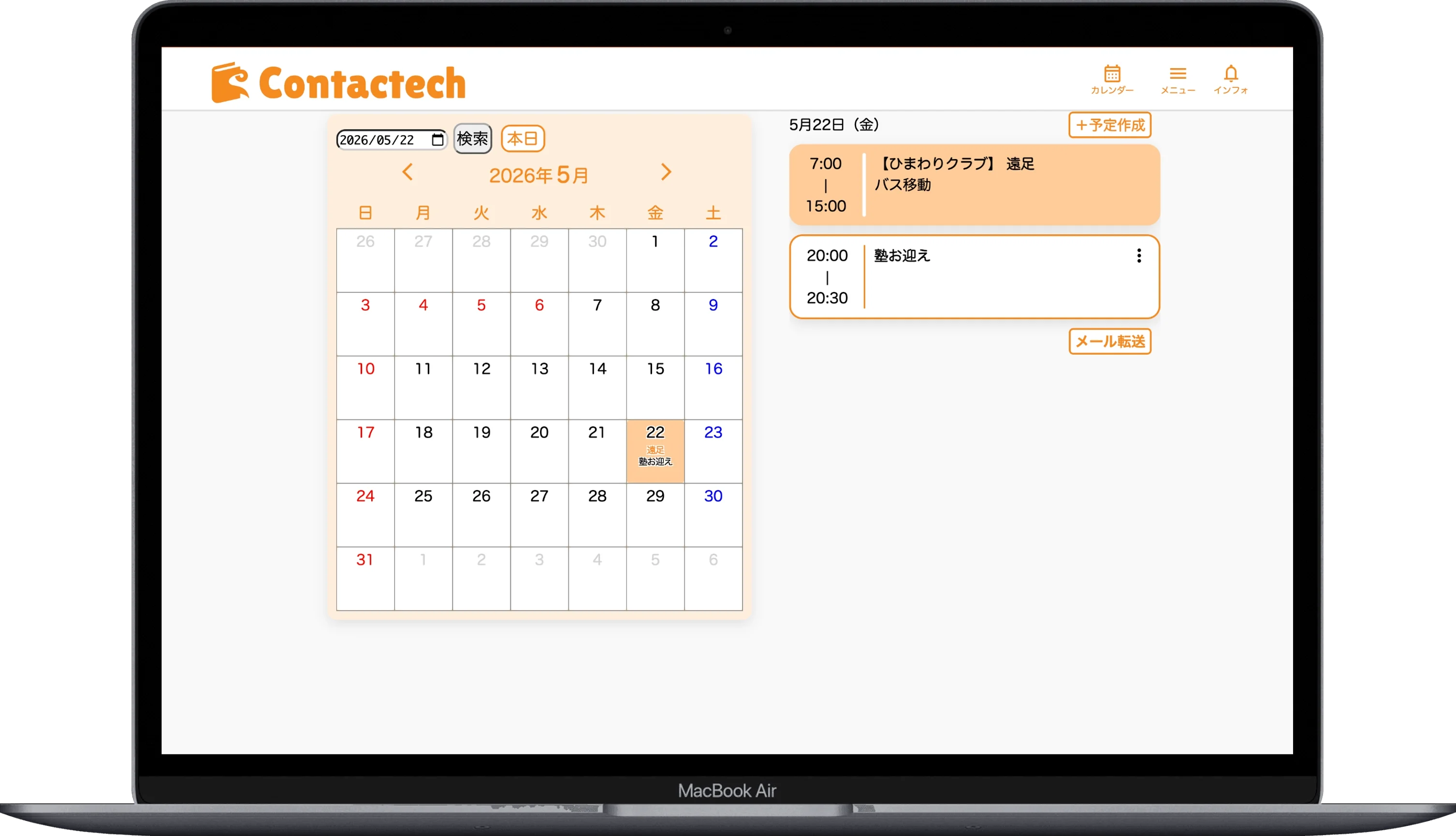The height and width of the screenshot is (836, 1456).
Task: Select Sunday May 10 on the calendar
Action: click(365, 388)
